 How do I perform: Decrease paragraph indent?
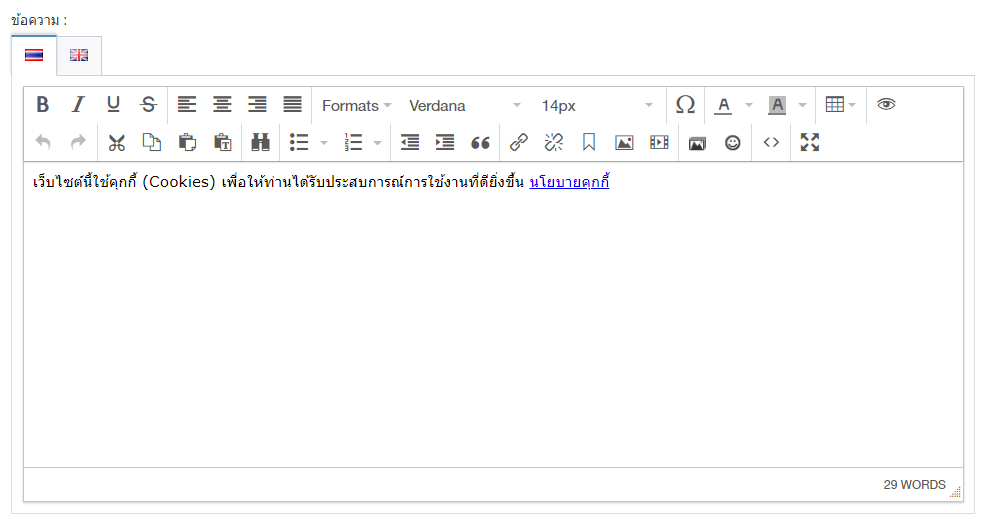click(x=410, y=142)
